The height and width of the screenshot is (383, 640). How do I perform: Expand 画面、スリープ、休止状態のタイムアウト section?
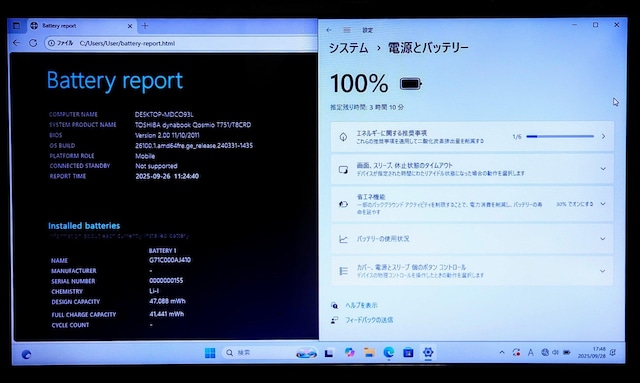[x=472, y=169]
